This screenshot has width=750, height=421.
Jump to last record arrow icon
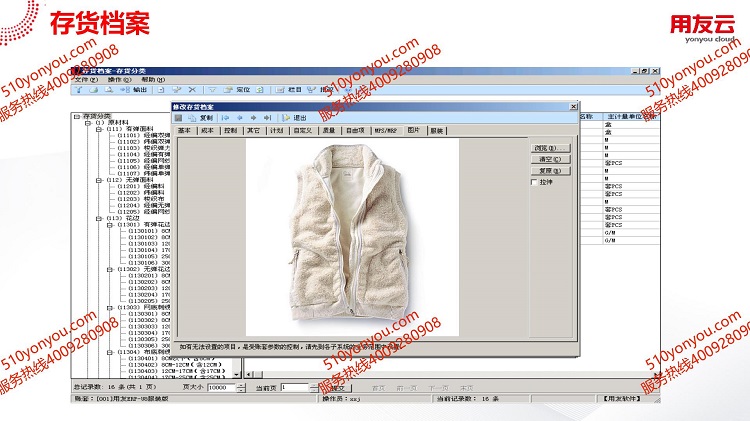pos(267,117)
